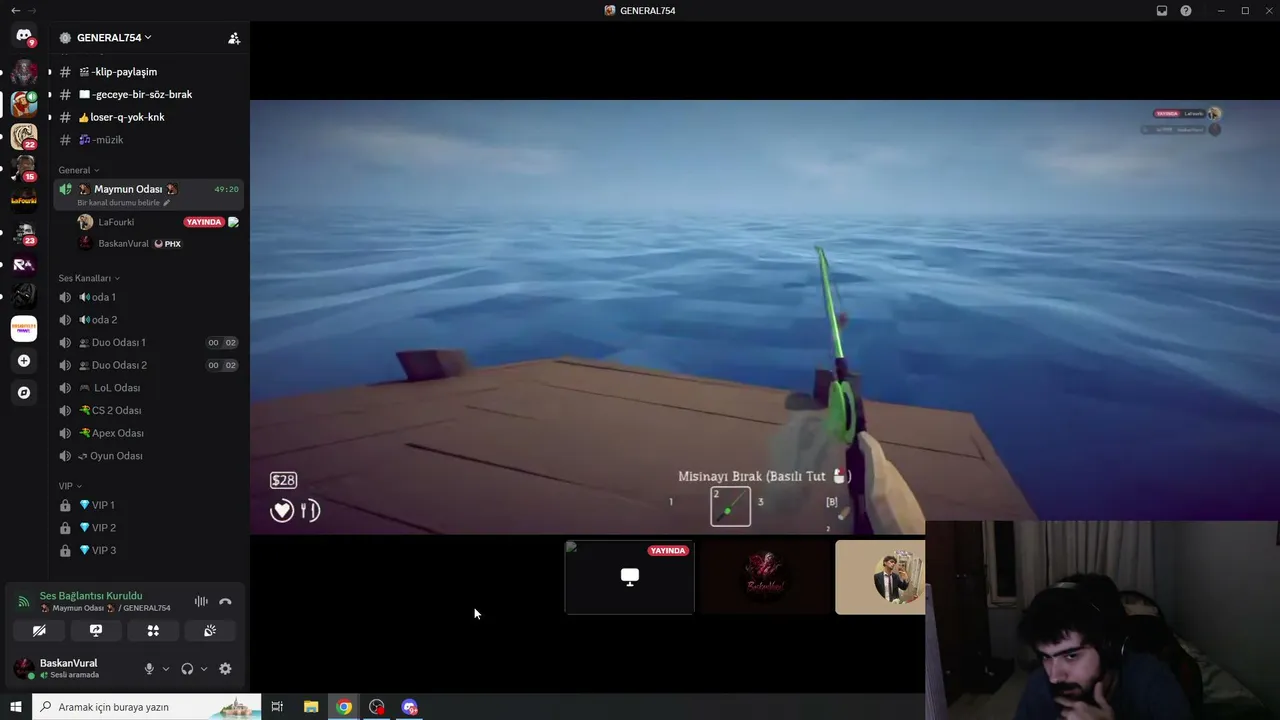
Task: Open voice connection signal strength icon
Action: [x=24, y=601]
